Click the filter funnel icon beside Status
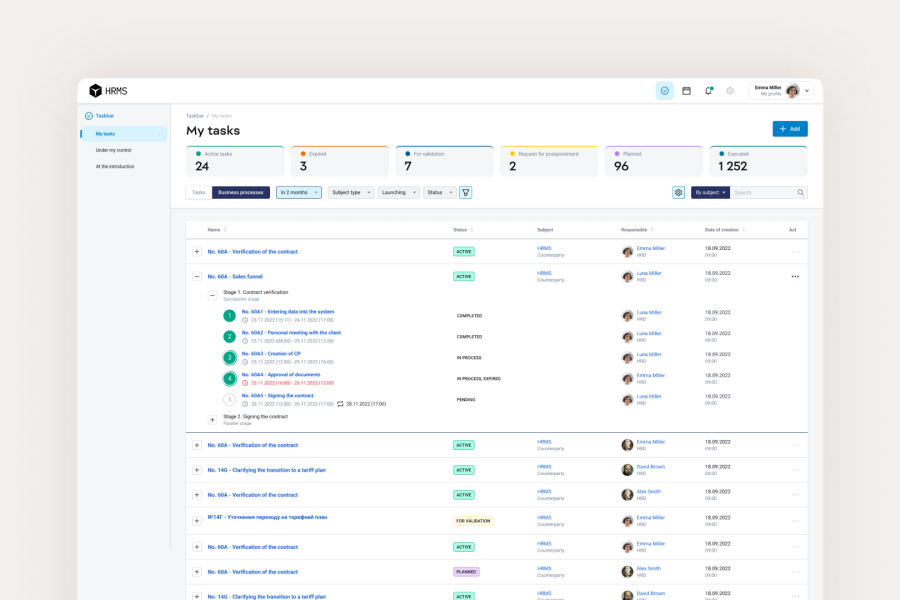The height and width of the screenshot is (600, 900). 465,192
